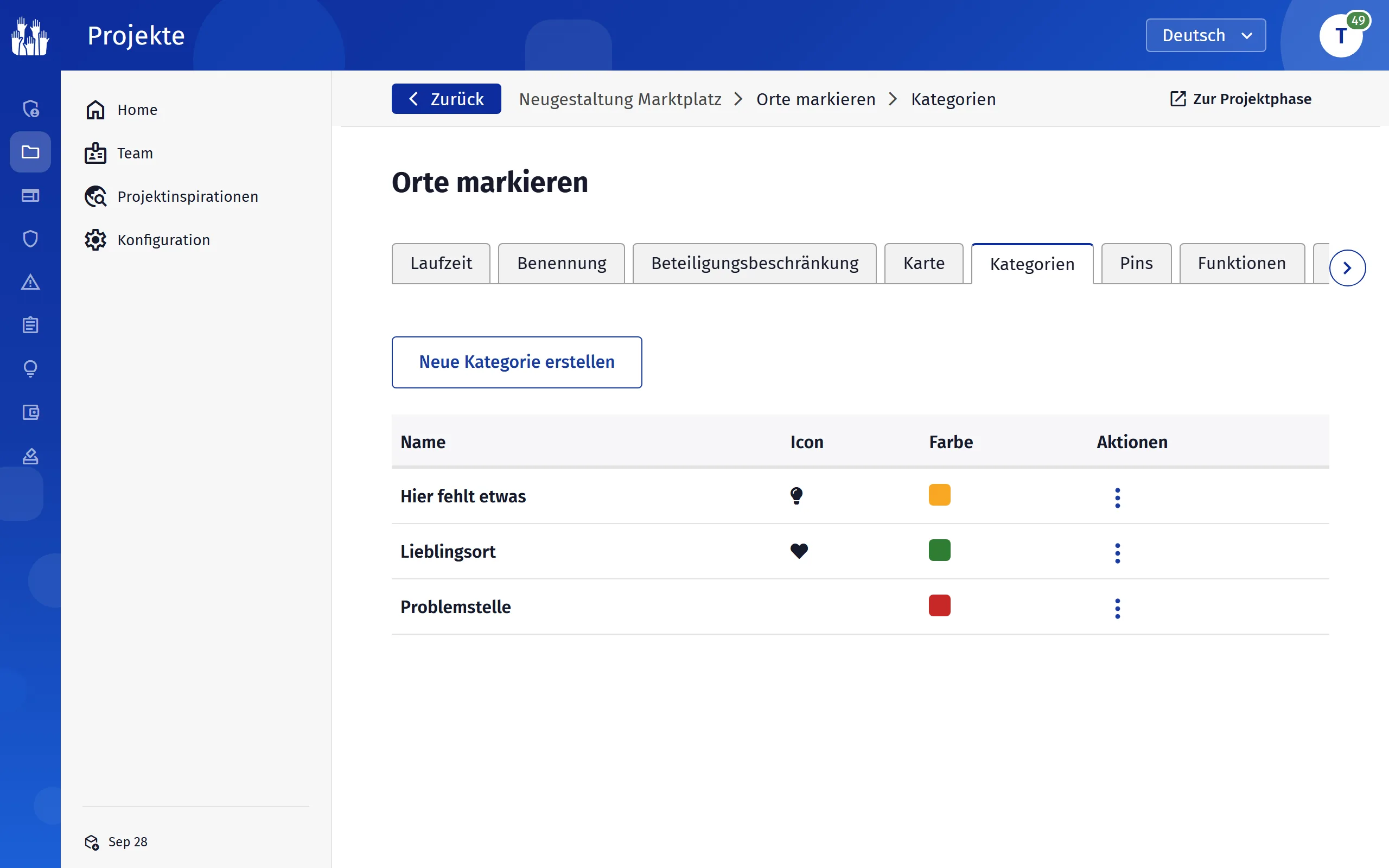The width and height of the screenshot is (1389, 868).
Task: Open the shield-with-user sidebar icon
Action: [30, 108]
